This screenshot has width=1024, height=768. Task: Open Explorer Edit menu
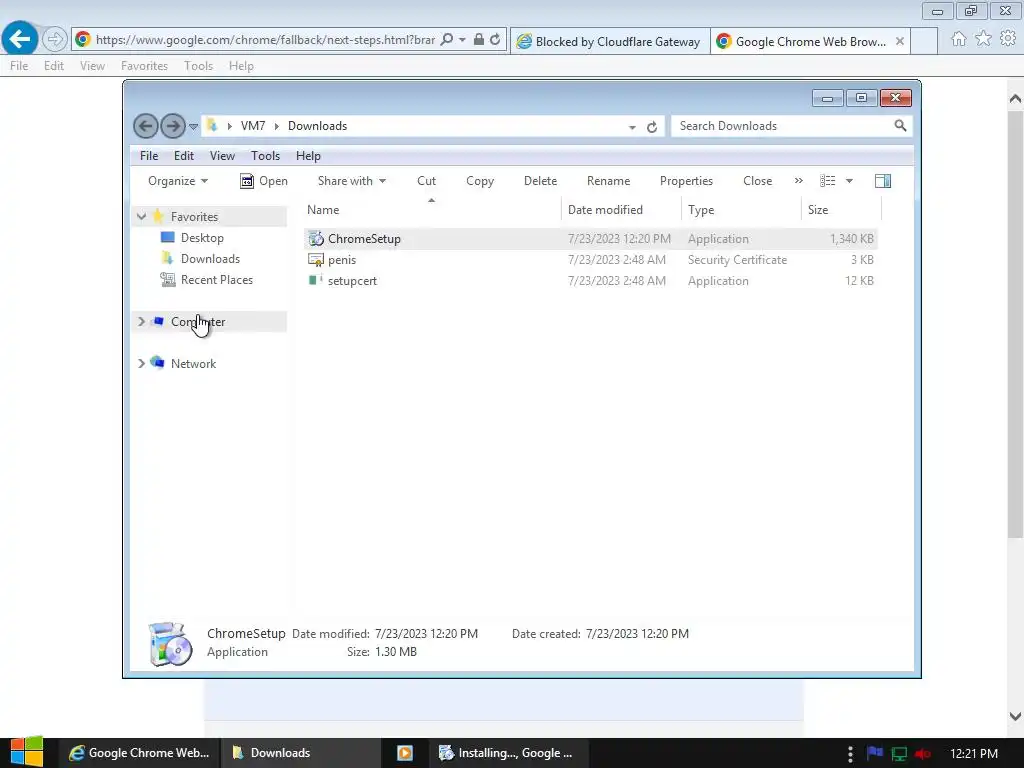tap(184, 155)
